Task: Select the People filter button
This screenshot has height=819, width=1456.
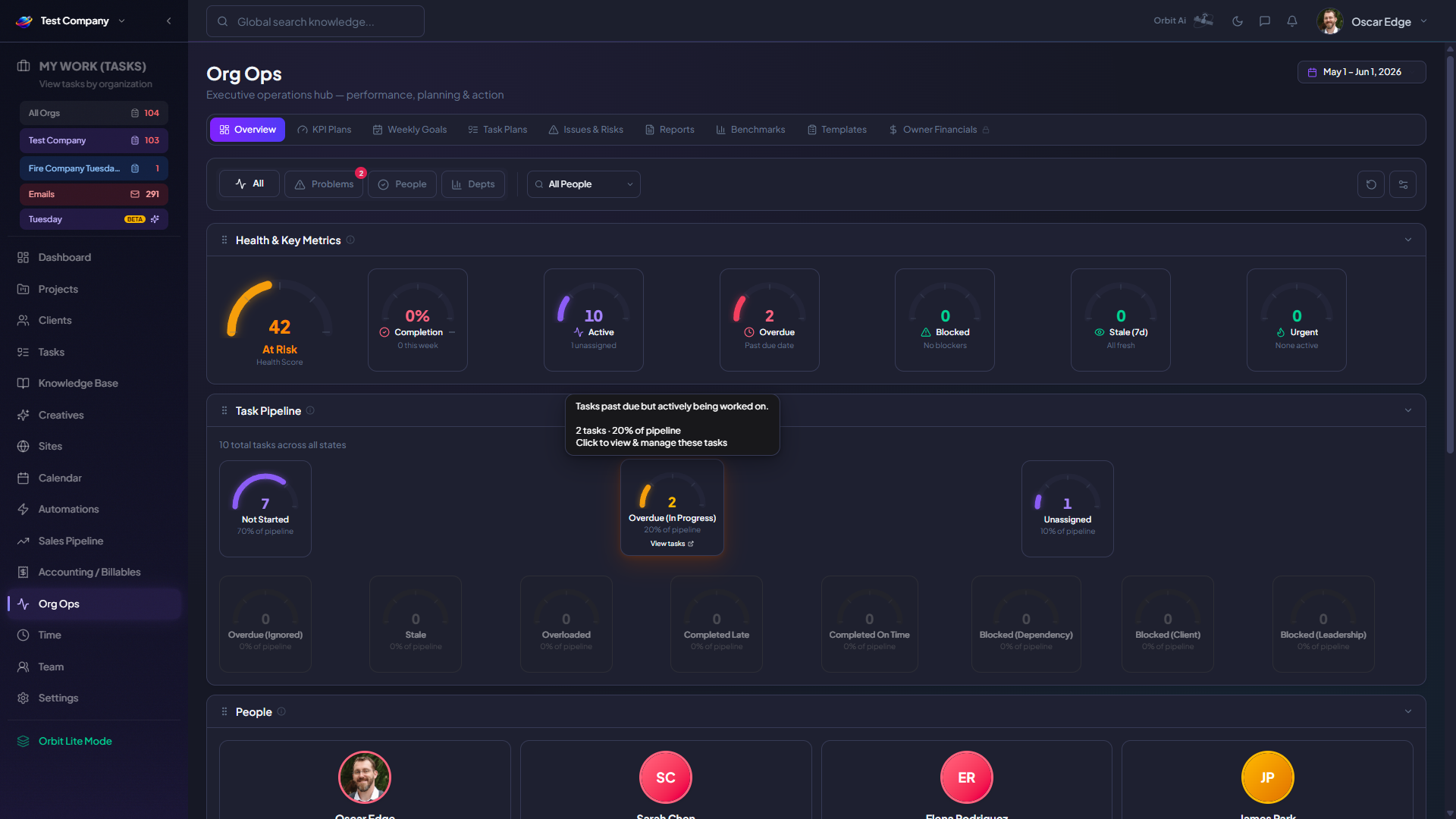Action: pos(402,184)
